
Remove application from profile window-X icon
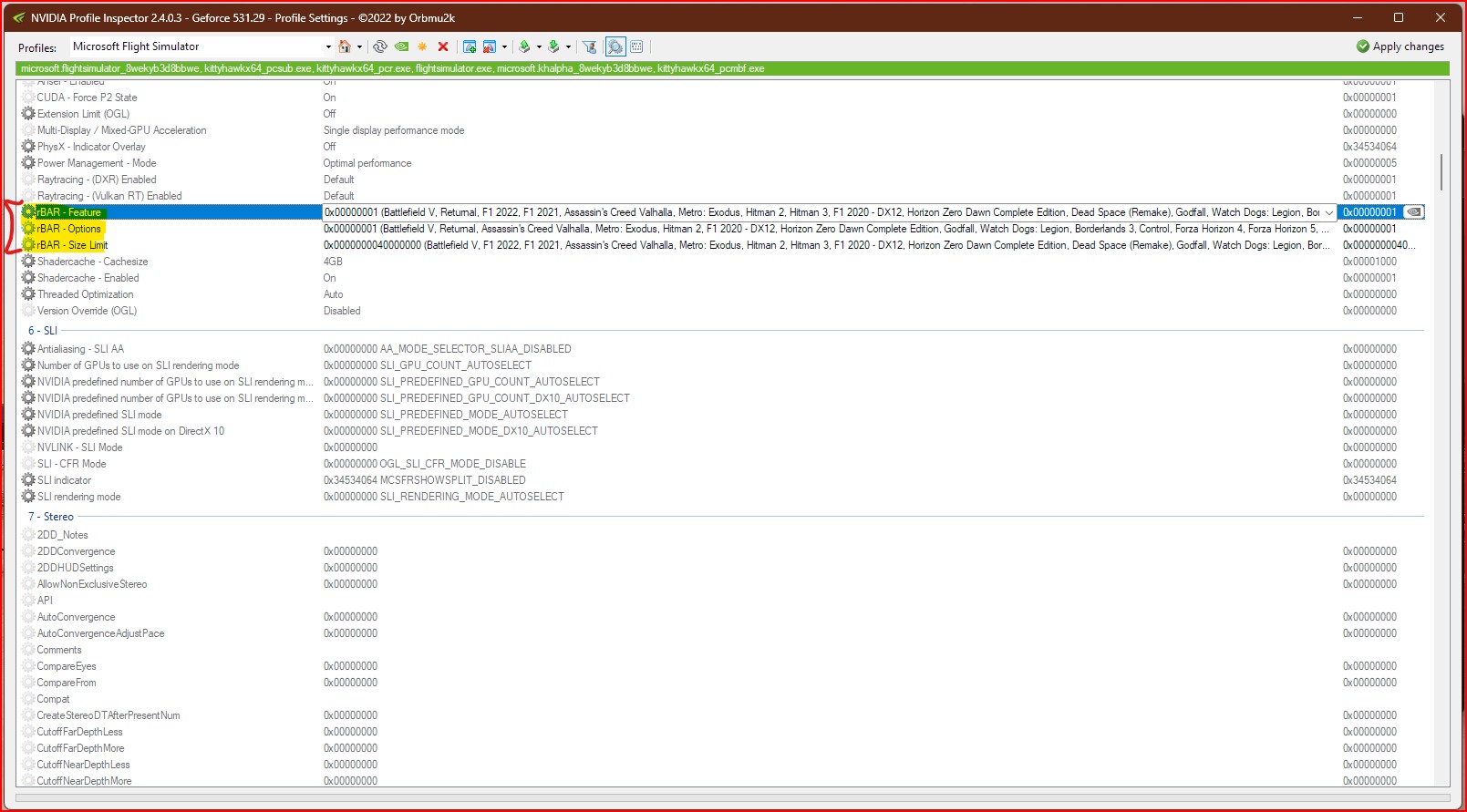pos(490,46)
